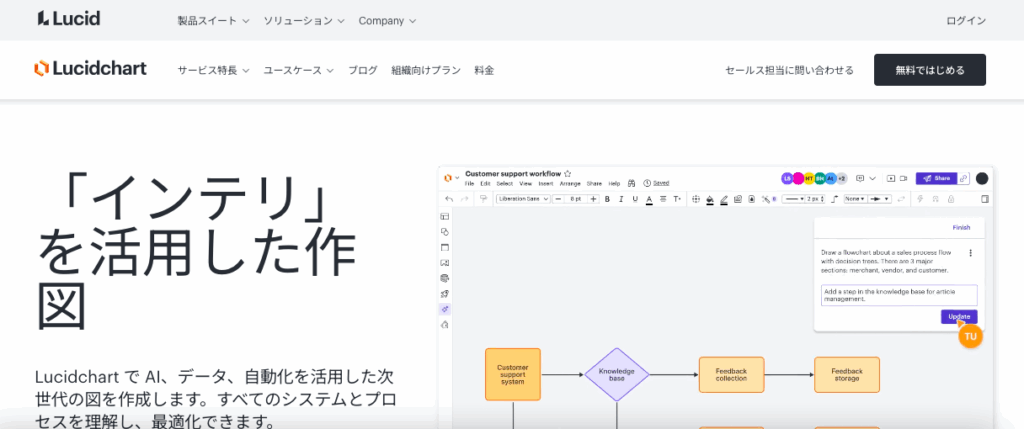Open the font color A swatch
Image resolution: width=1024 pixels, height=429 pixels.
pyautogui.click(x=649, y=200)
